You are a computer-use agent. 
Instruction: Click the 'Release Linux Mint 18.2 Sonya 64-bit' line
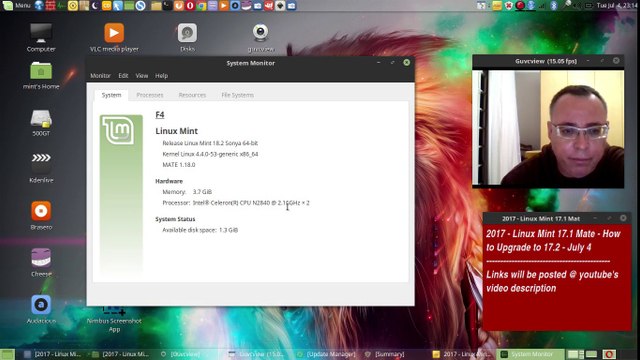point(210,143)
